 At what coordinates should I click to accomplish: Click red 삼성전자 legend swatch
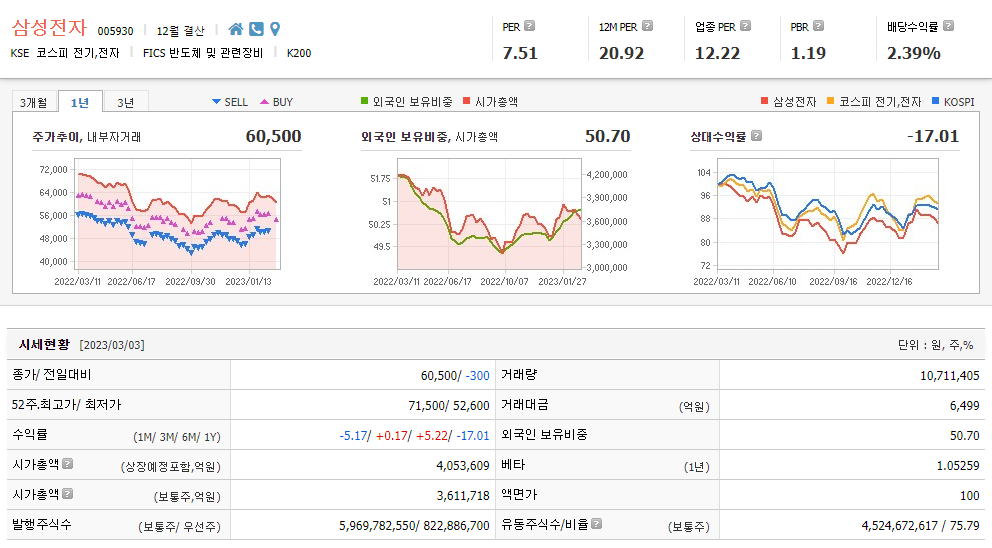click(764, 101)
